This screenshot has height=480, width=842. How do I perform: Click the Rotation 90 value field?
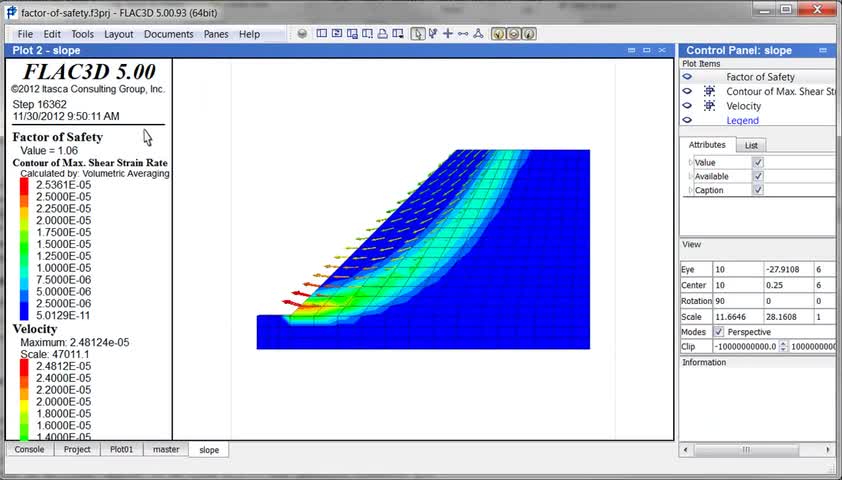738,301
